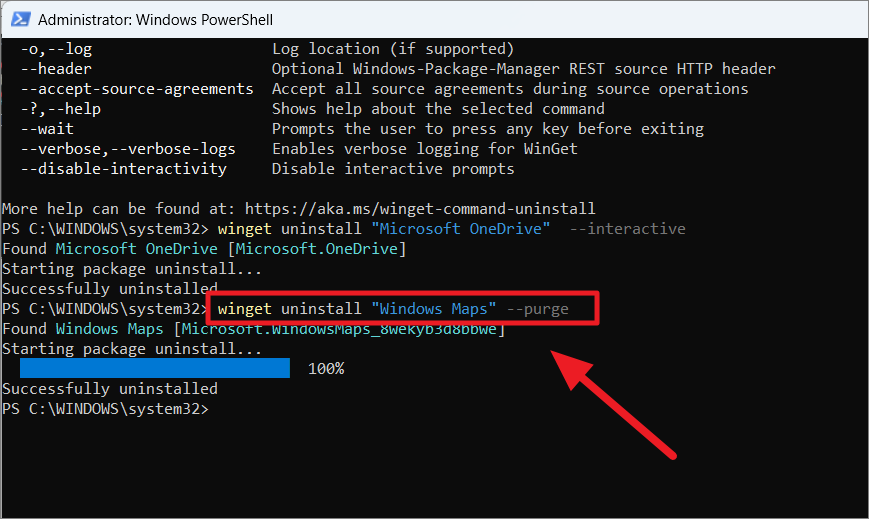Image resolution: width=869 pixels, height=519 pixels.
Task: Click the -o,--log option text
Action: tap(56, 49)
